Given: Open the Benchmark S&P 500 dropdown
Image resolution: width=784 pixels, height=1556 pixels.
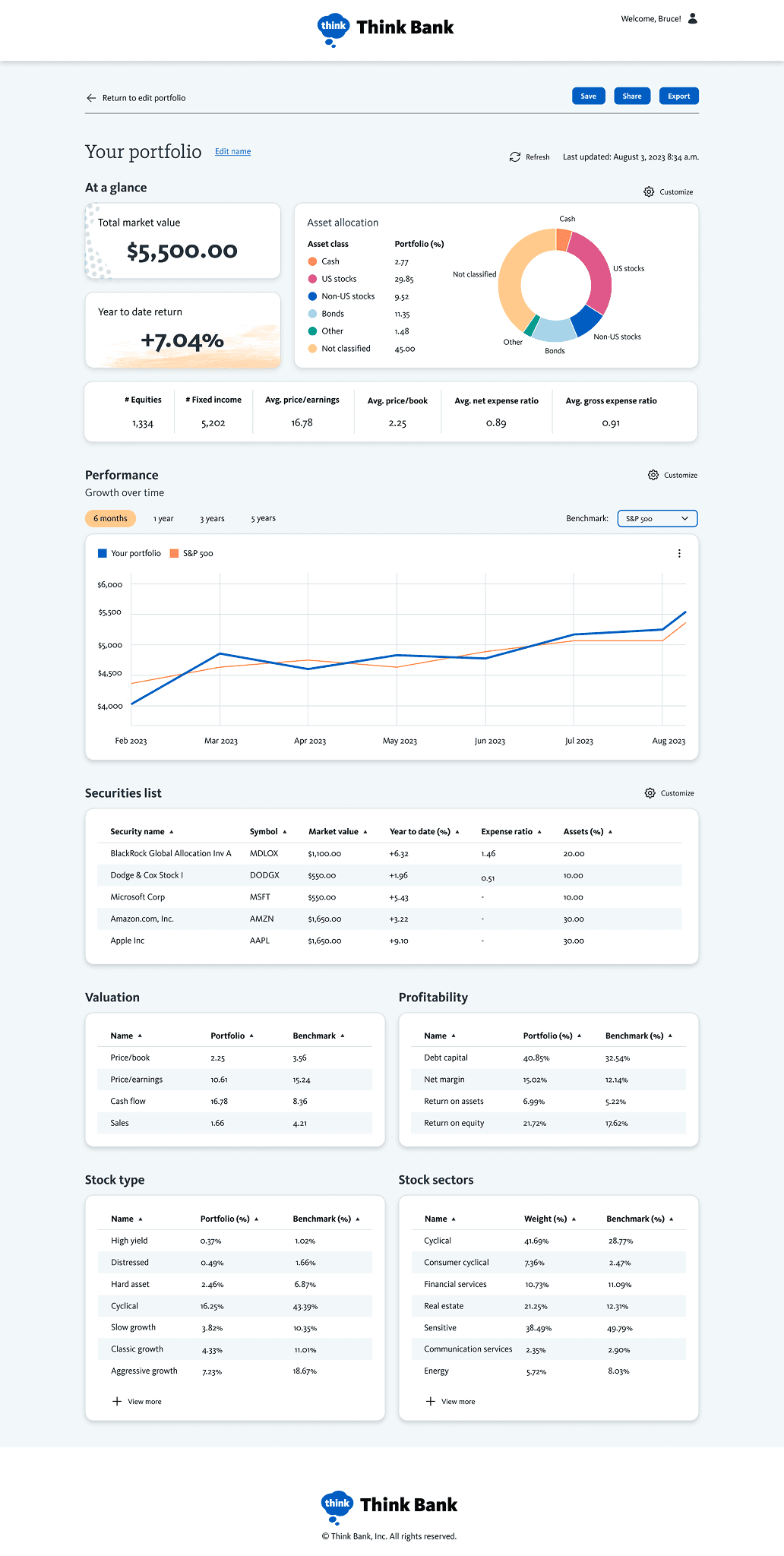Looking at the screenshot, I should (x=657, y=518).
